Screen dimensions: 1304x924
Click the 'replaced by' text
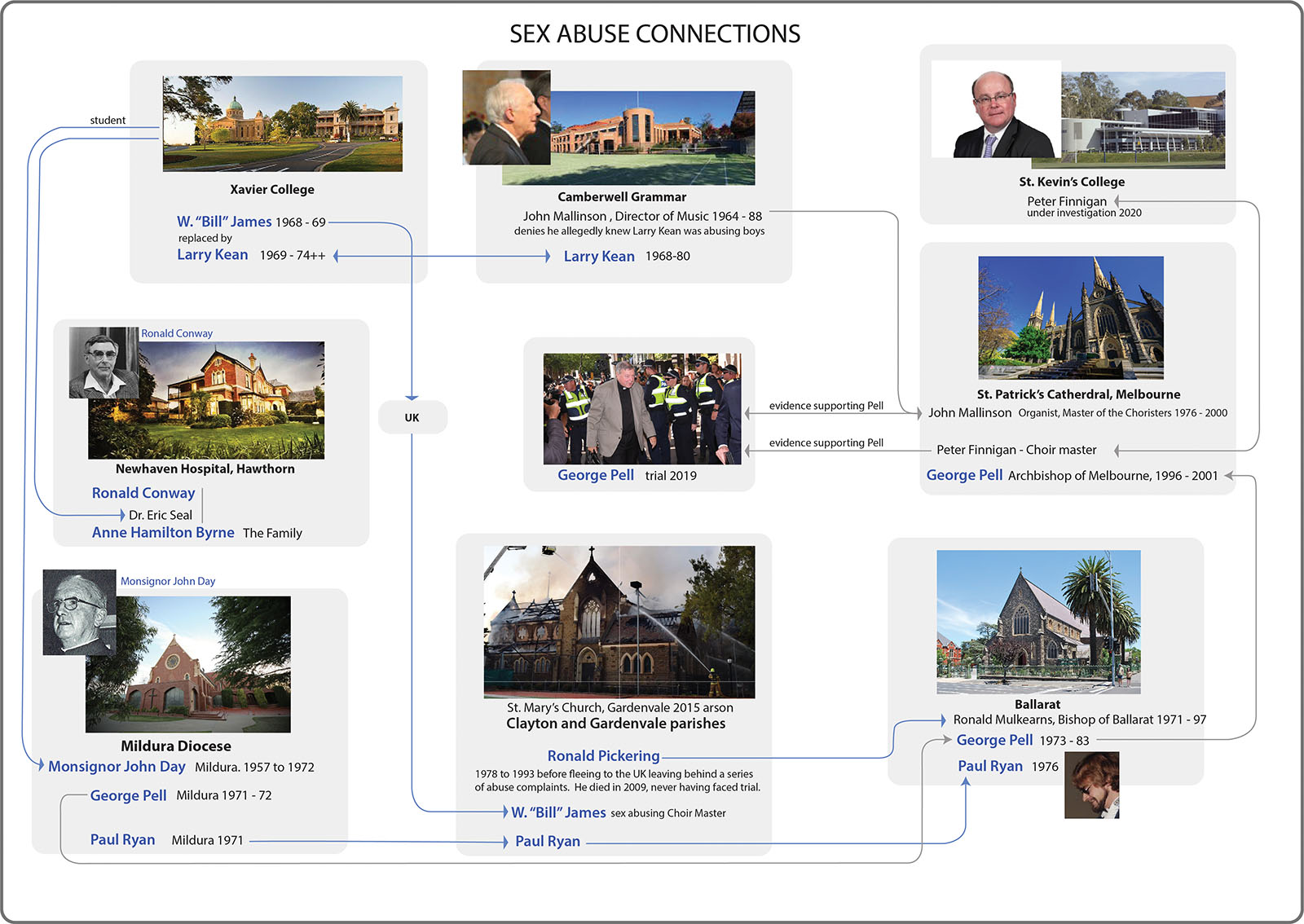(x=205, y=238)
